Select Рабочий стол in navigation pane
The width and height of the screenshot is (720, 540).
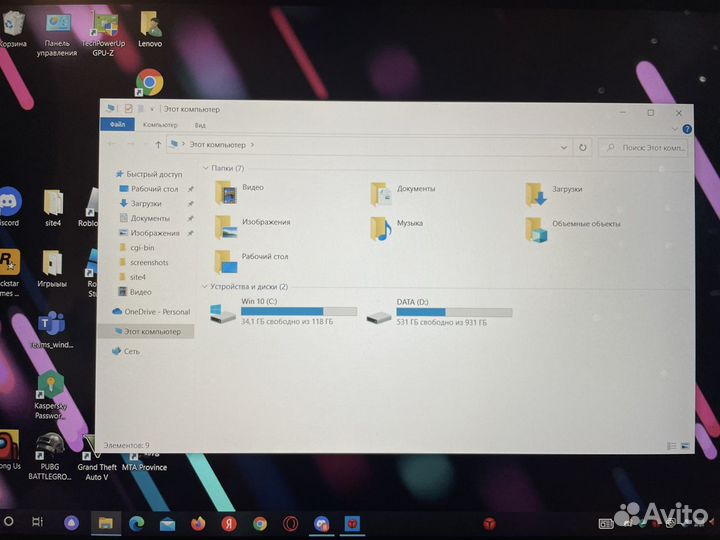click(149, 189)
